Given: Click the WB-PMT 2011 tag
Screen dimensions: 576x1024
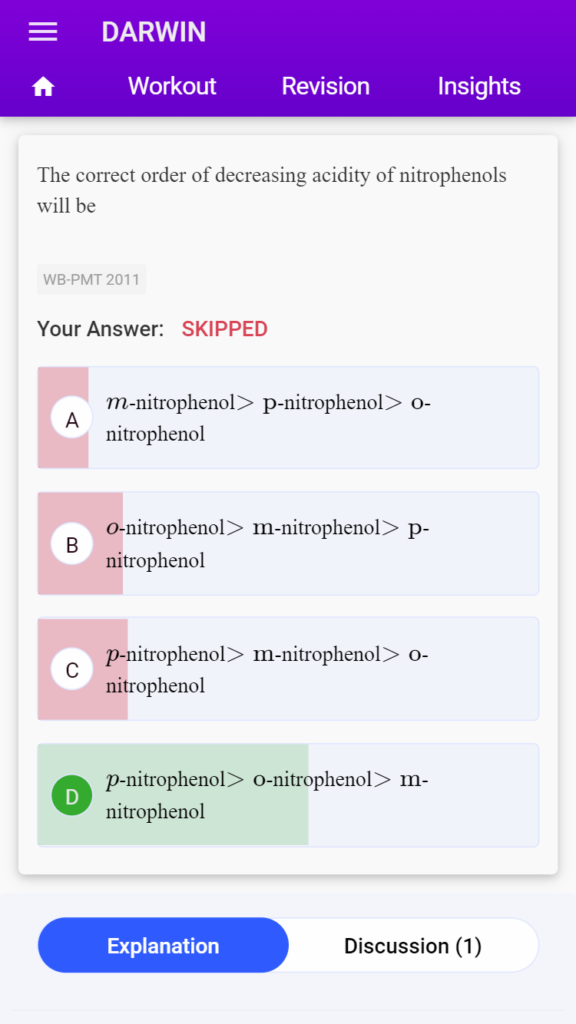Looking at the screenshot, I should [x=91, y=280].
